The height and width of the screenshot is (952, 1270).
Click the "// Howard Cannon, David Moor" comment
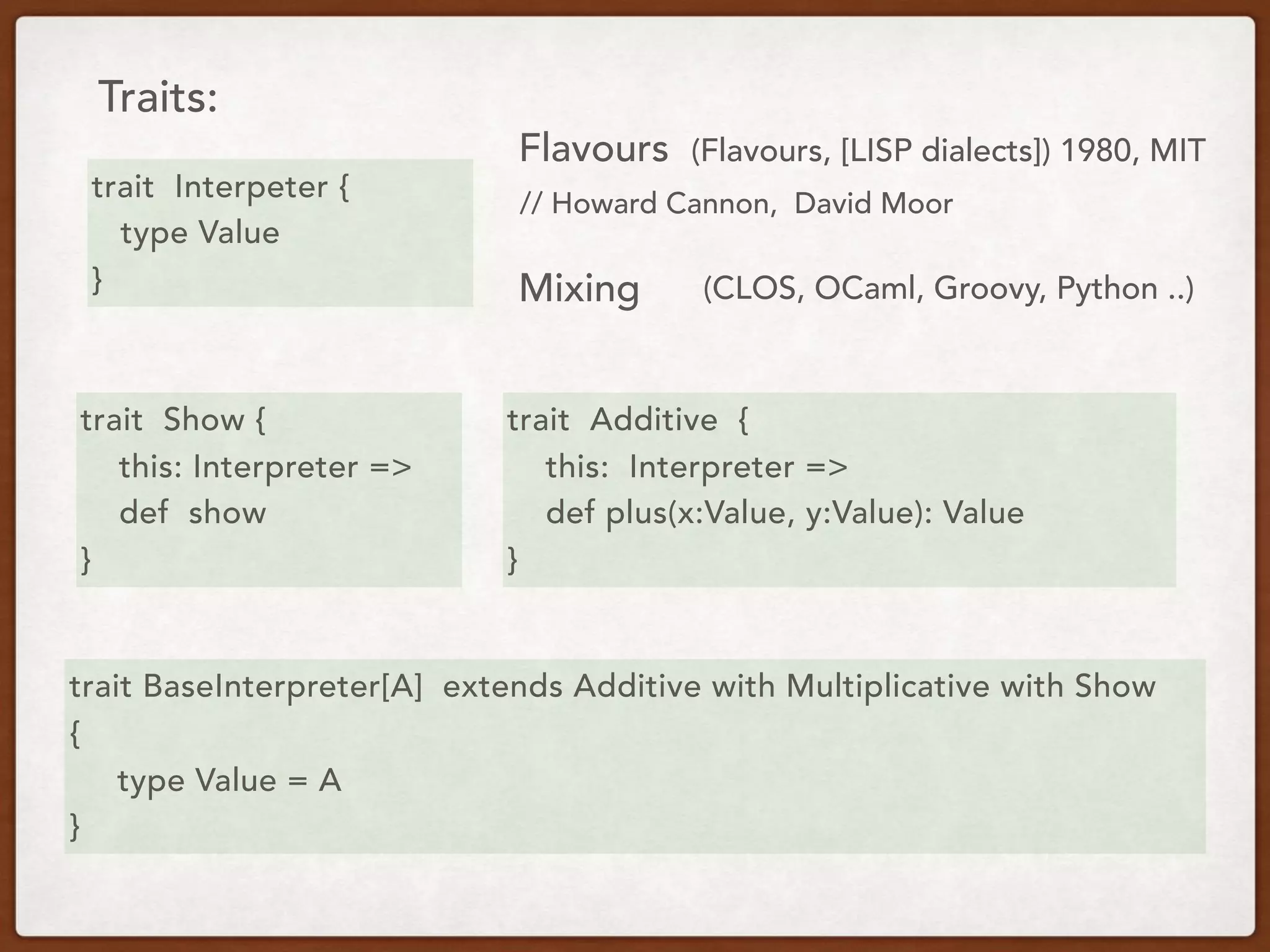[735, 204]
